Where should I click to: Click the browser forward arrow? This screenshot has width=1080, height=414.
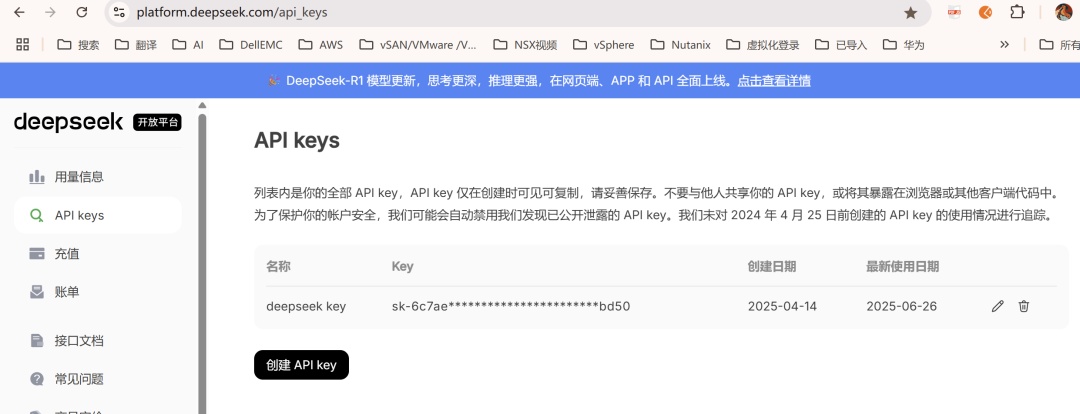click(50, 12)
